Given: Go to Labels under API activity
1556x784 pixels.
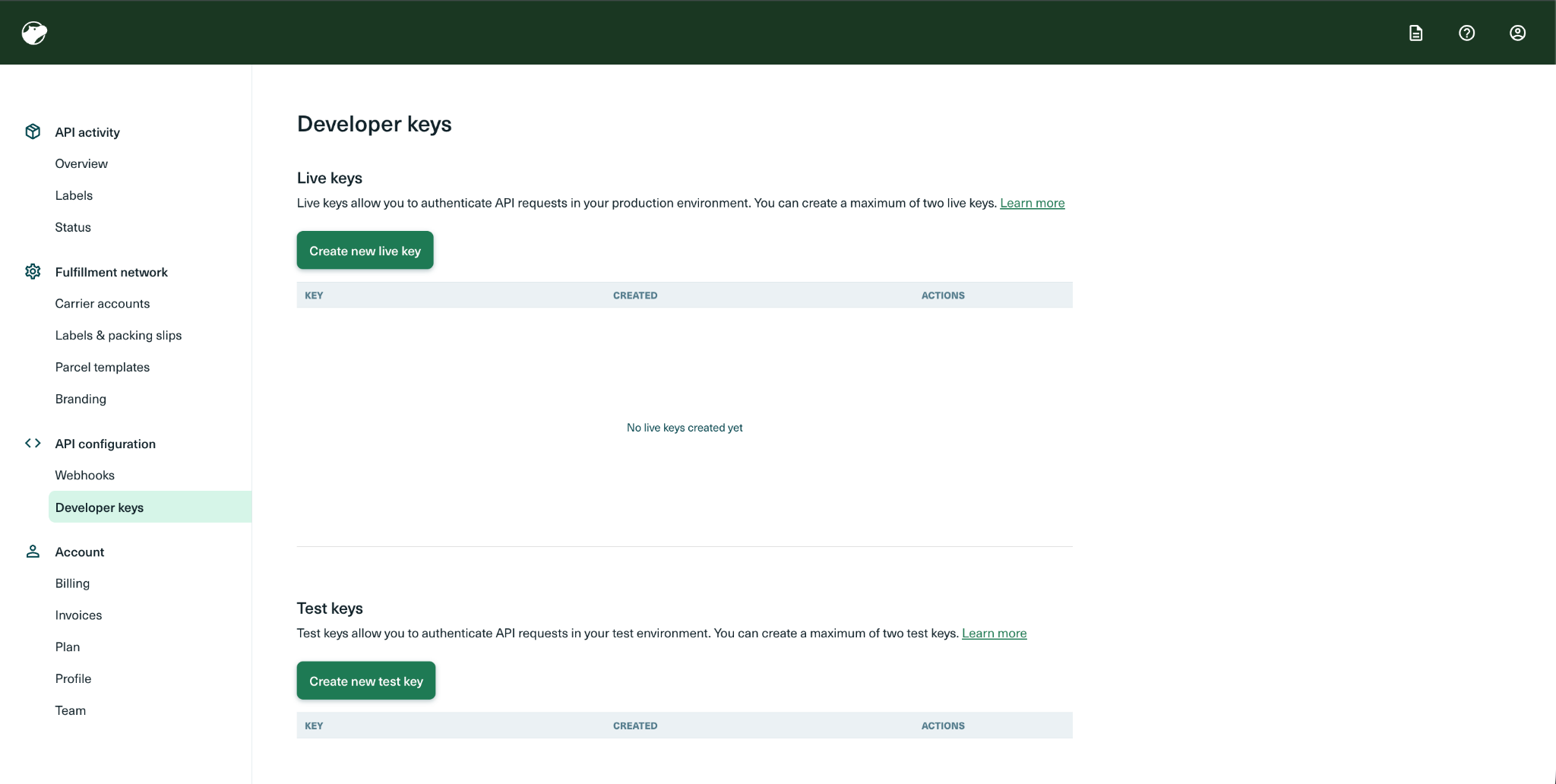Looking at the screenshot, I should point(74,195).
